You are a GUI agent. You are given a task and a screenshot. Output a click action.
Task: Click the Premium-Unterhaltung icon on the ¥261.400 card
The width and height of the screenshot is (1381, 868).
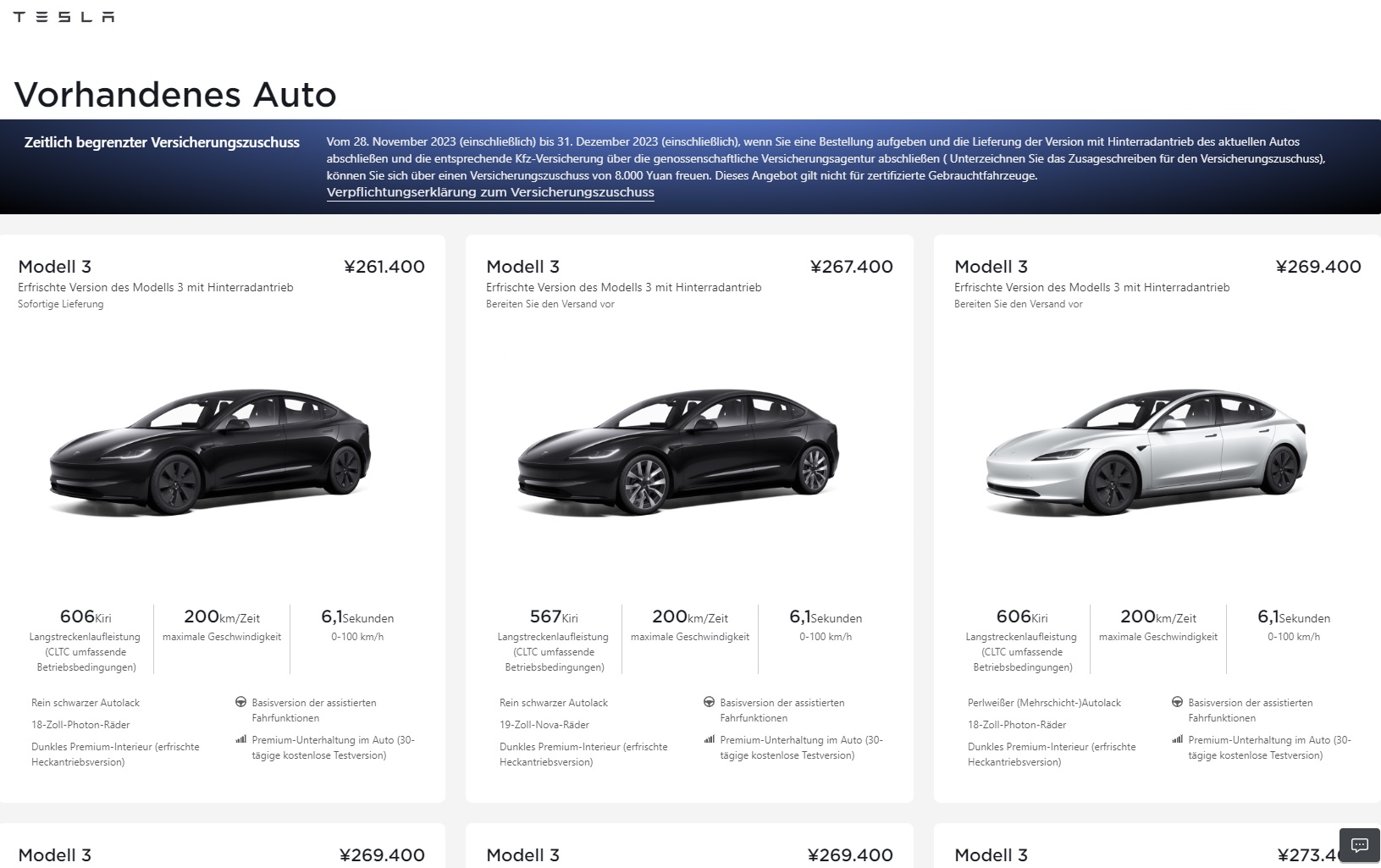point(240,738)
